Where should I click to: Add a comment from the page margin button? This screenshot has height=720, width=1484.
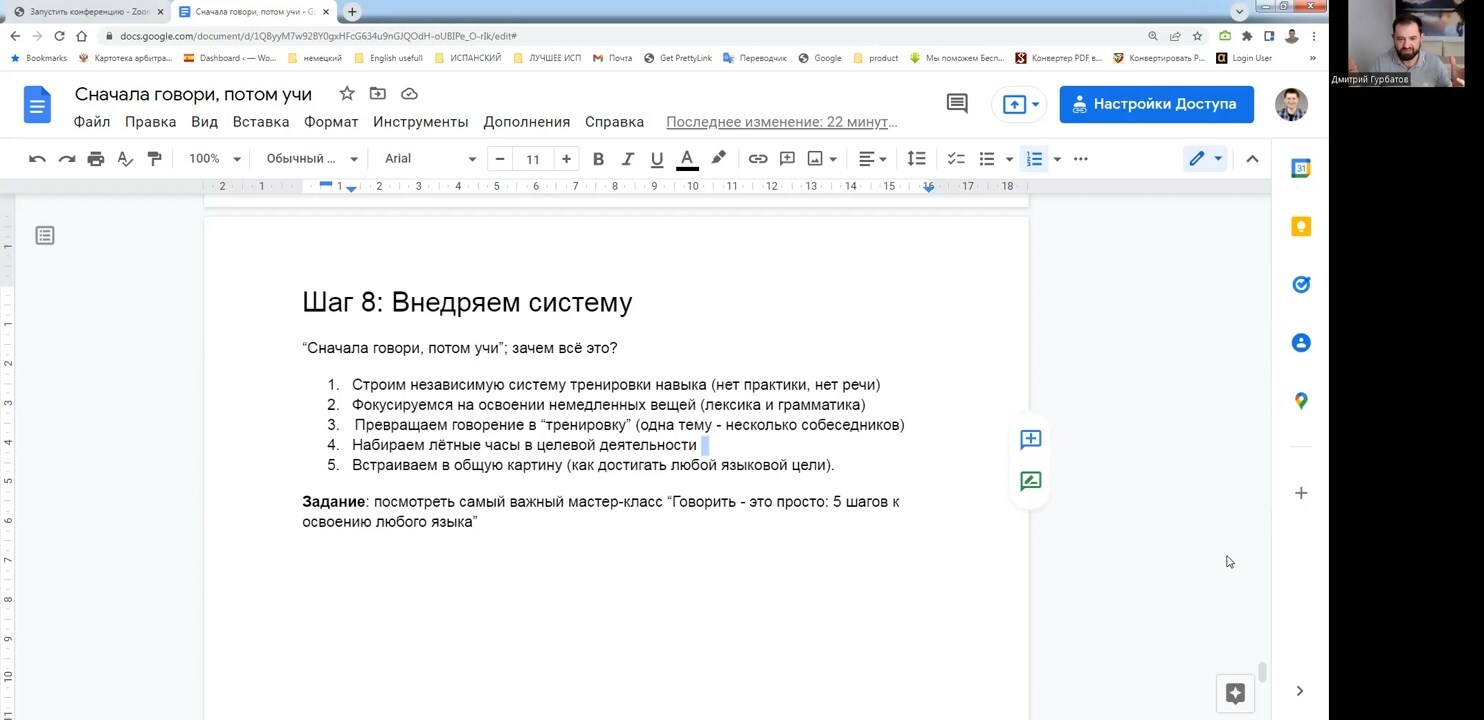[1031, 439]
